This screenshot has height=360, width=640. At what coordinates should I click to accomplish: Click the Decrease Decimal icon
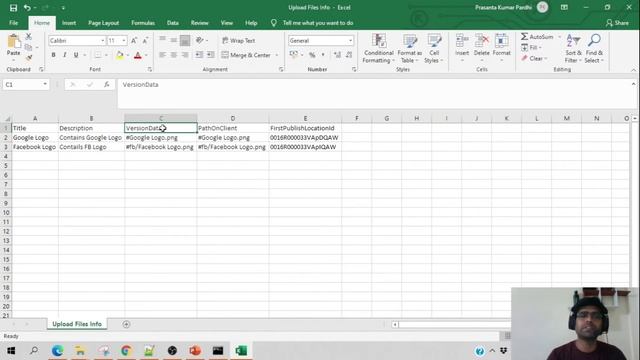click(x=349, y=55)
